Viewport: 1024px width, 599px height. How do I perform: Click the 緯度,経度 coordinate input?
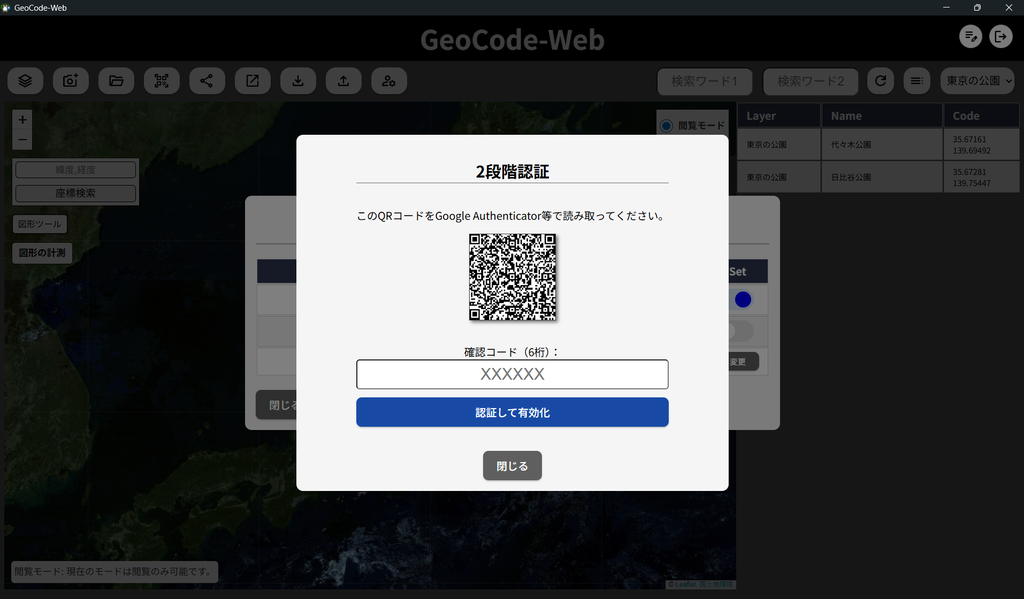[x=76, y=170]
